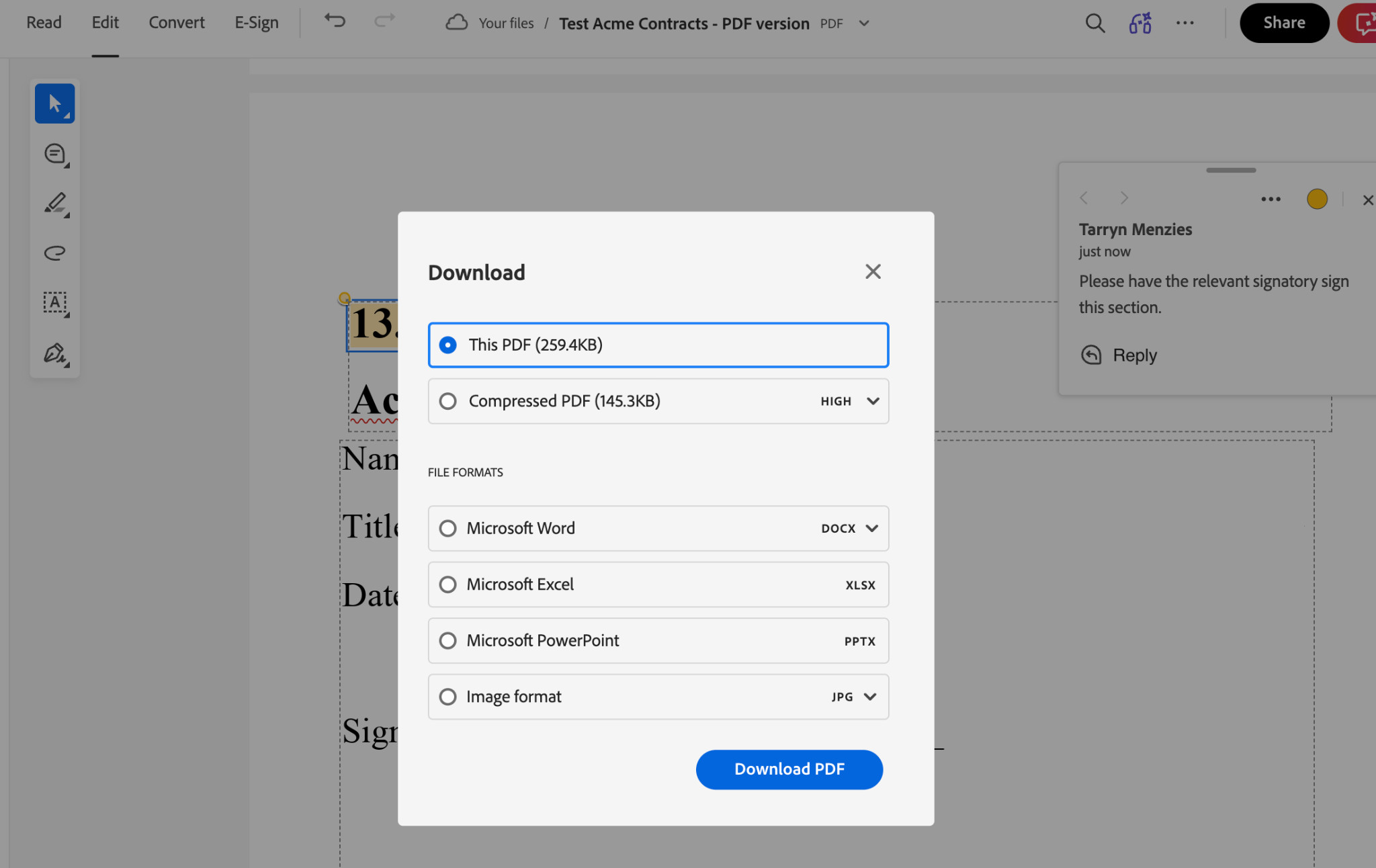Open the file name dropdown chevron
Screen dimensions: 1376x868
[x=864, y=24]
